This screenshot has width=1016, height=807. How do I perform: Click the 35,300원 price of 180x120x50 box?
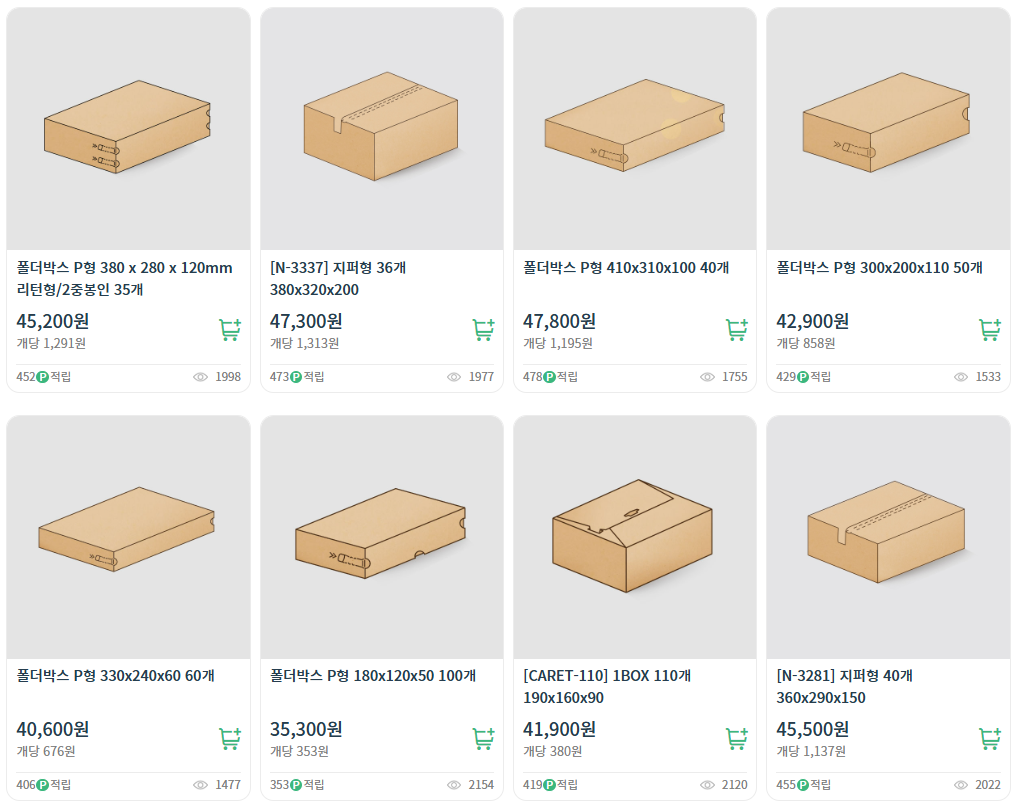tap(306, 729)
